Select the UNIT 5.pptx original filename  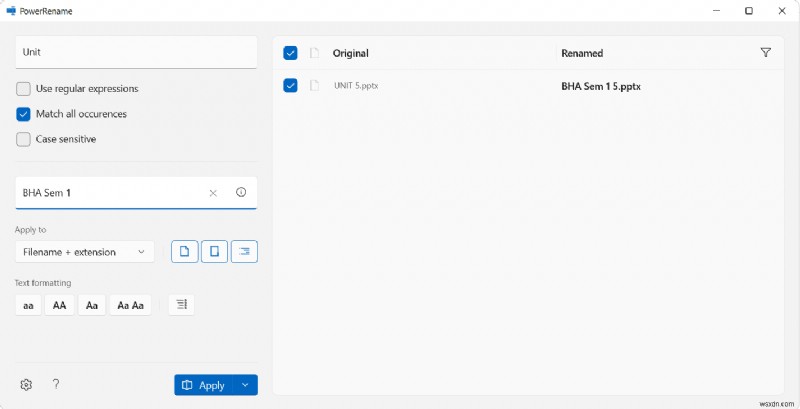pyautogui.click(x=356, y=86)
